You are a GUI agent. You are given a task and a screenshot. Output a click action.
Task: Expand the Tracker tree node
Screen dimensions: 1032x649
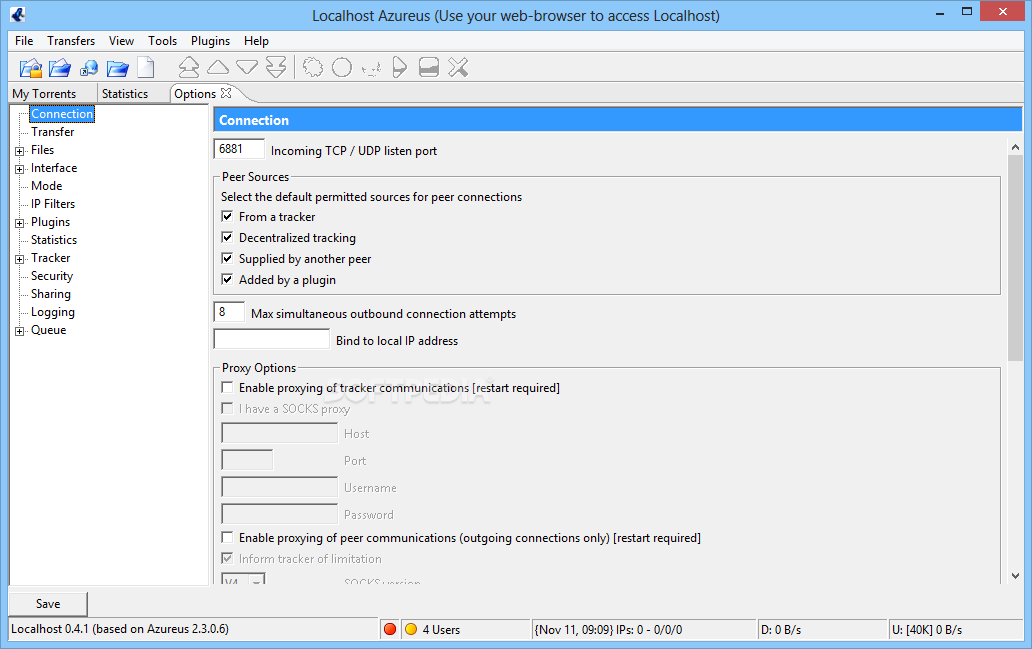[20, 259]
